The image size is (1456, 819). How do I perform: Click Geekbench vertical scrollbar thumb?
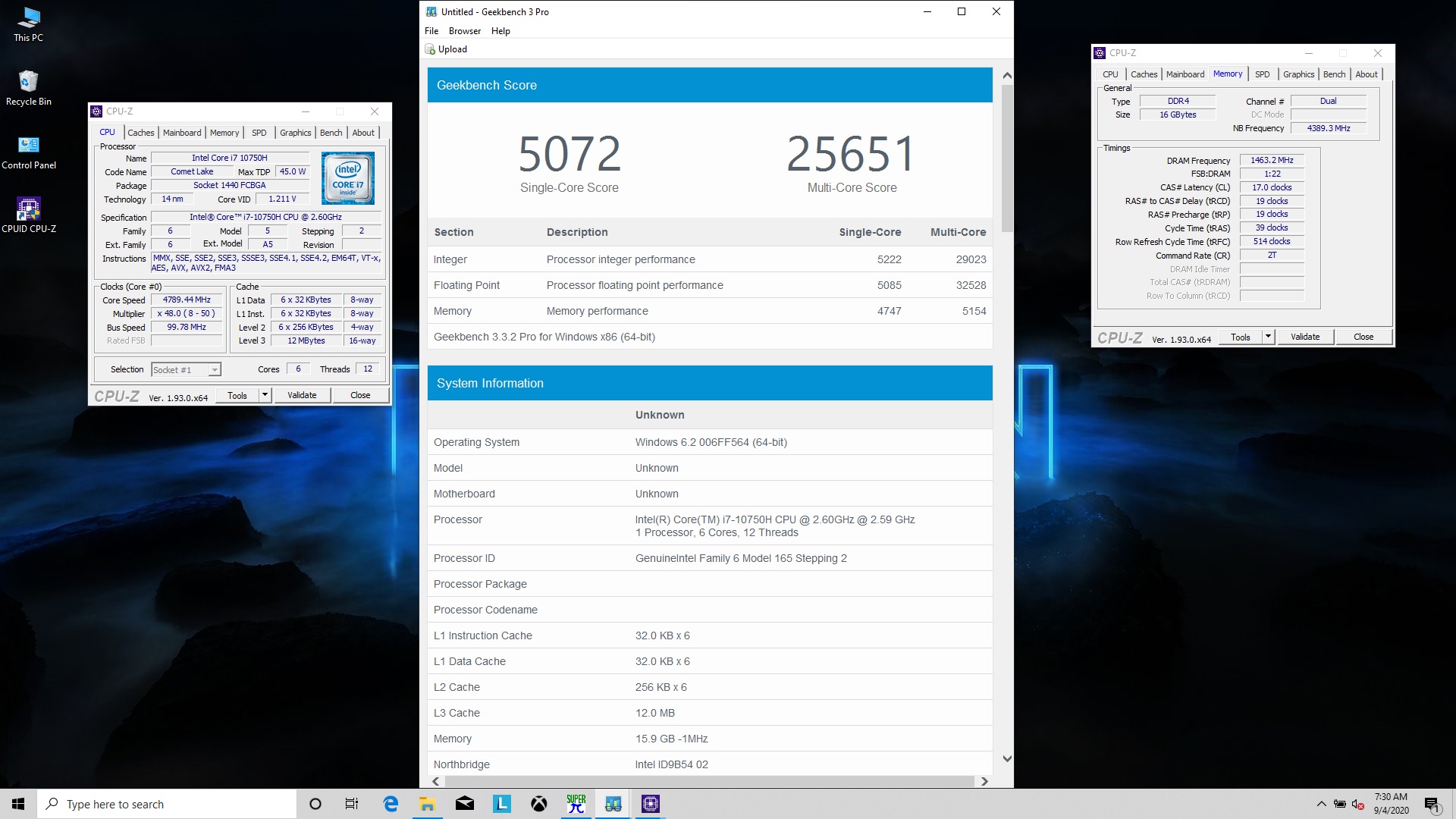[x=1007, y=158]
